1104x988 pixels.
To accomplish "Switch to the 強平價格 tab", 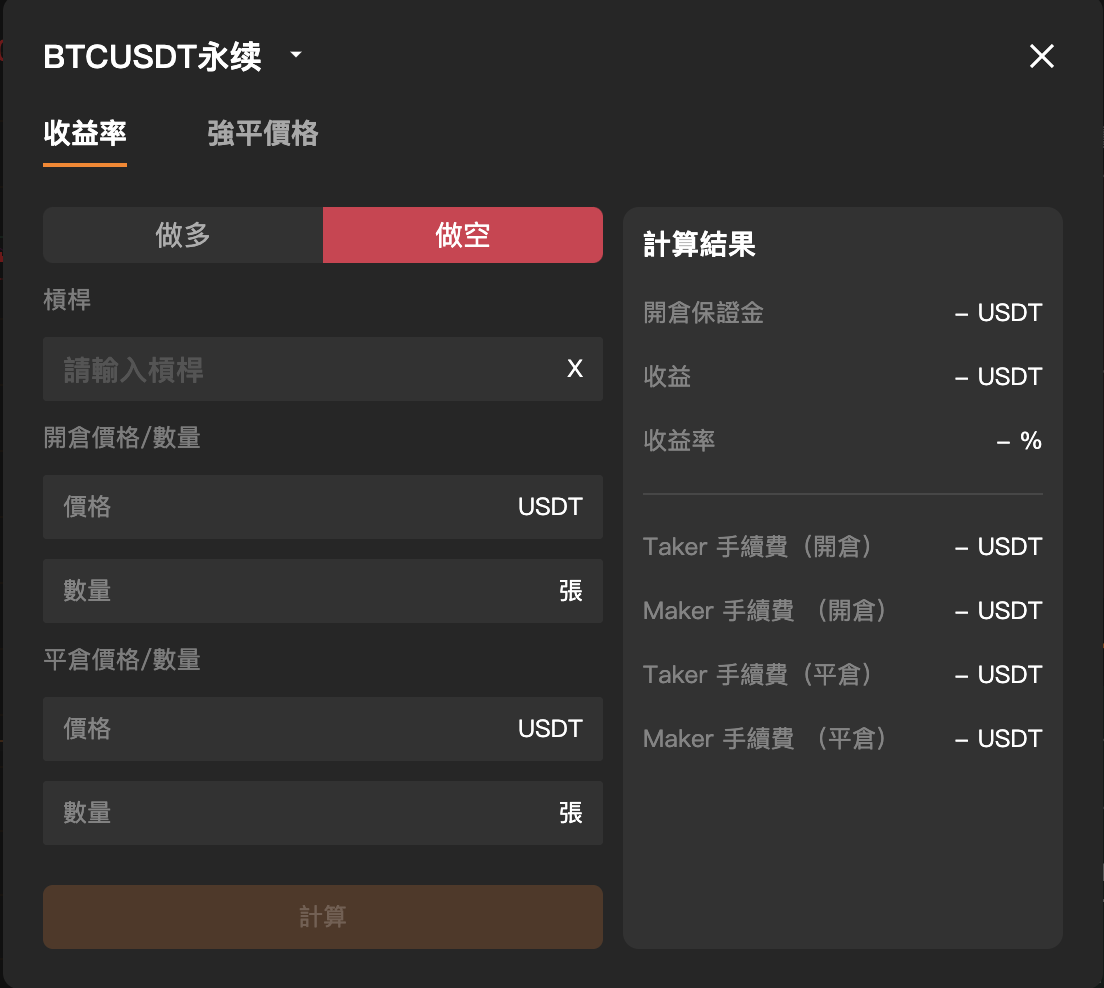I will click(x=262, y=133).
